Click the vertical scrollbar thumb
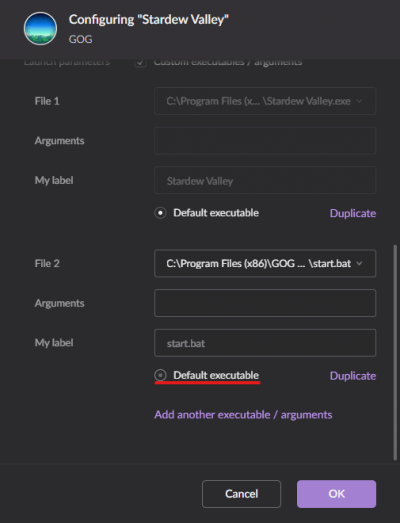The image size is (400, 523). click(395, 353)
